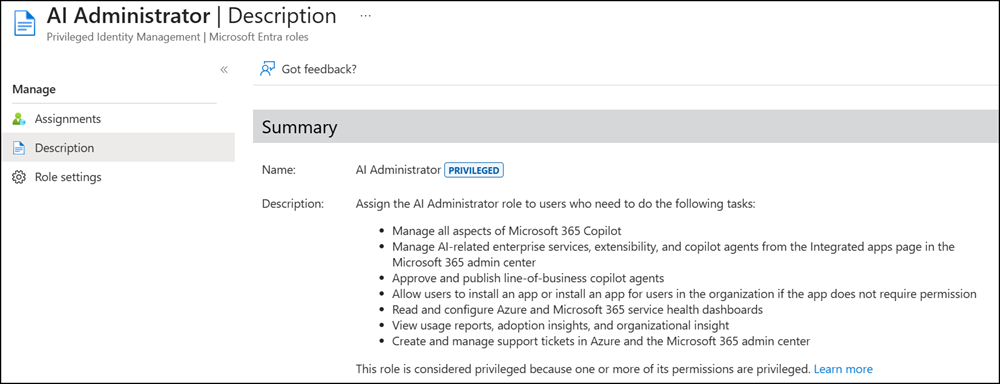1000x384 pixels.
Task: Click 'Read and configure Azure' service health bullet
Action: 577,309
